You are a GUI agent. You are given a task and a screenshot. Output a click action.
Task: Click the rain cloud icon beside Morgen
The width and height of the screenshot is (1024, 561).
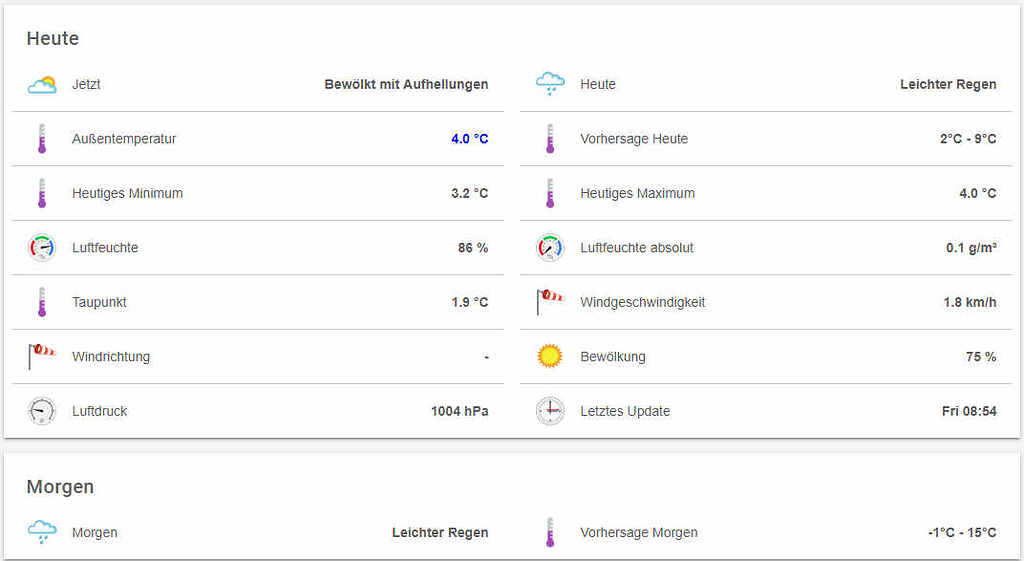coord(42,533)
